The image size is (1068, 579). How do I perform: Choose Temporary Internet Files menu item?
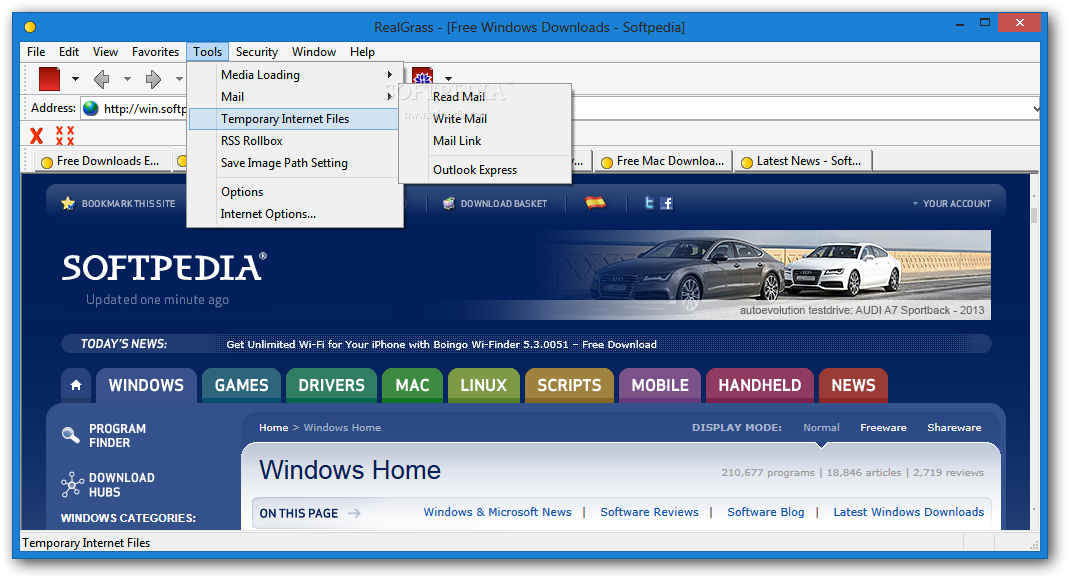pos(295,119)
